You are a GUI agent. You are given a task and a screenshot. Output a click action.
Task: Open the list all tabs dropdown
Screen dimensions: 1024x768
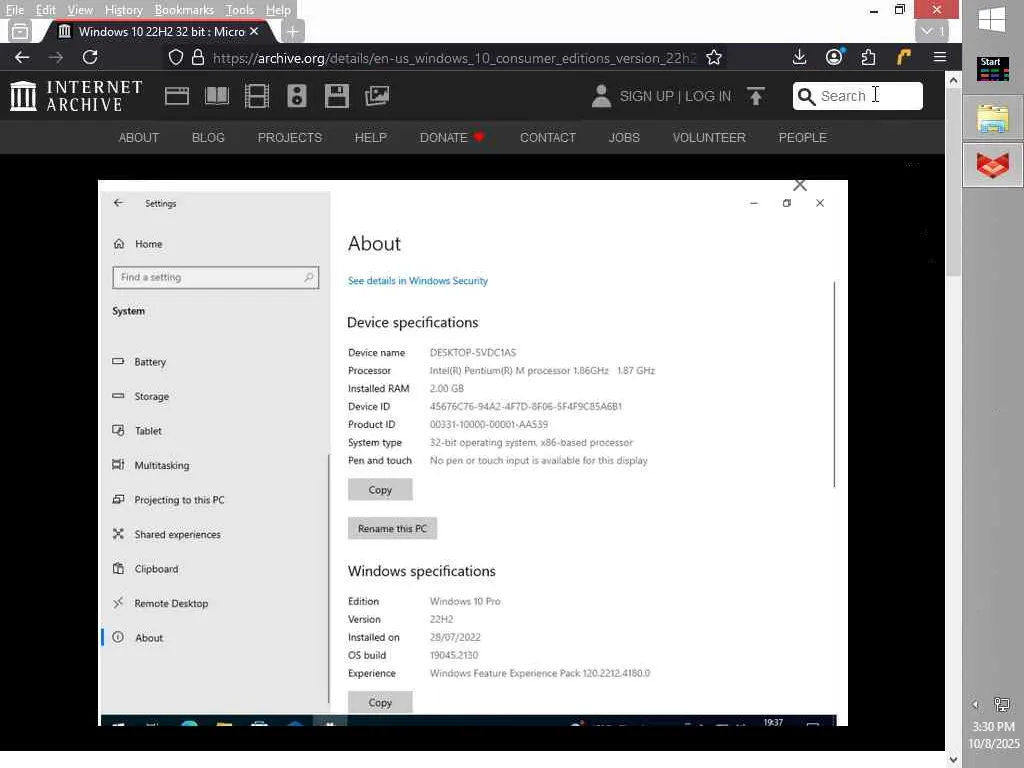[932, 31]
